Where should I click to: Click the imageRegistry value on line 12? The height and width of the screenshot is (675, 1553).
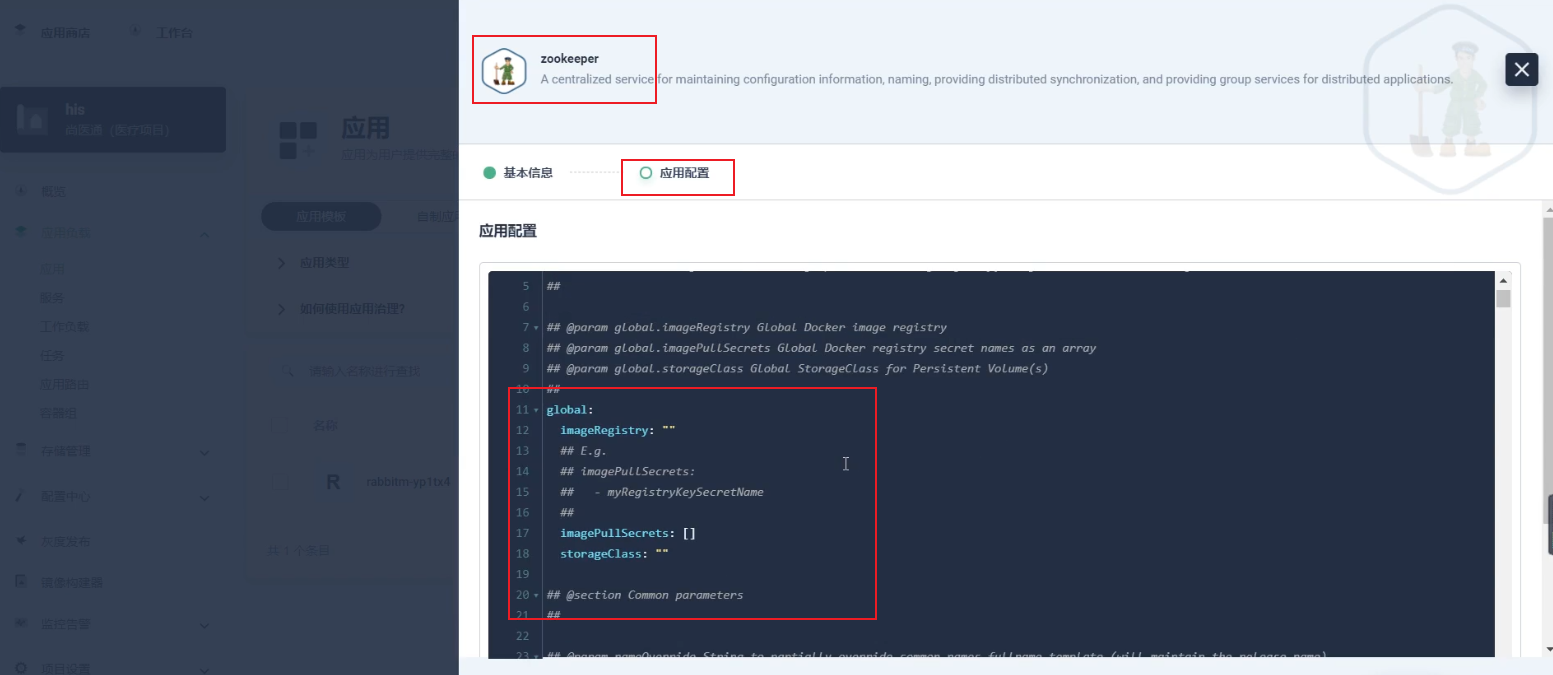668,430
